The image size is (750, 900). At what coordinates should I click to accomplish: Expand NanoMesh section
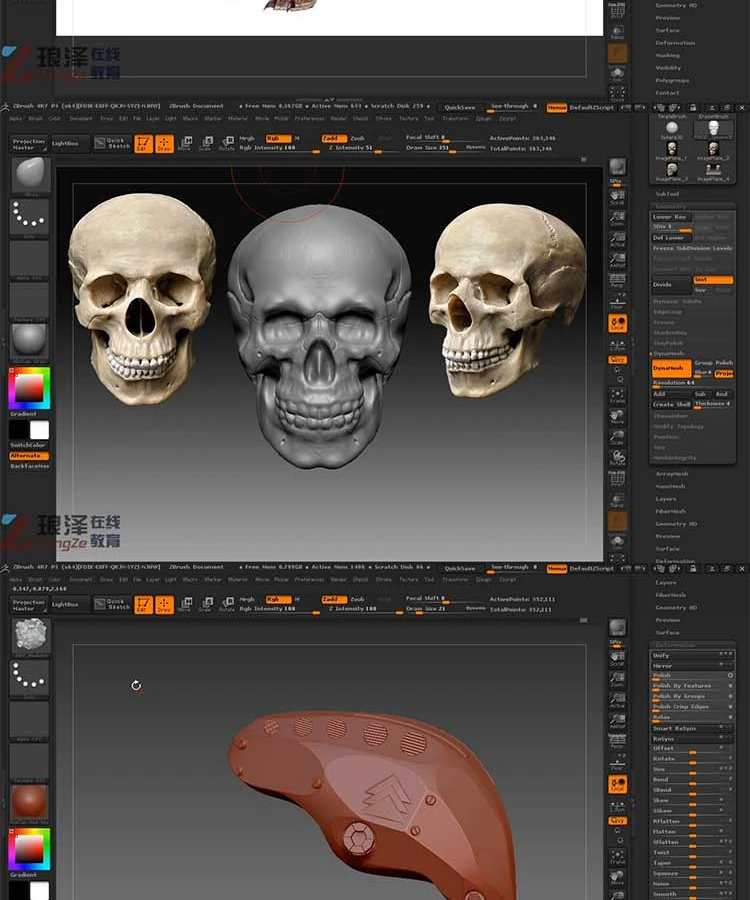[670, 486]
